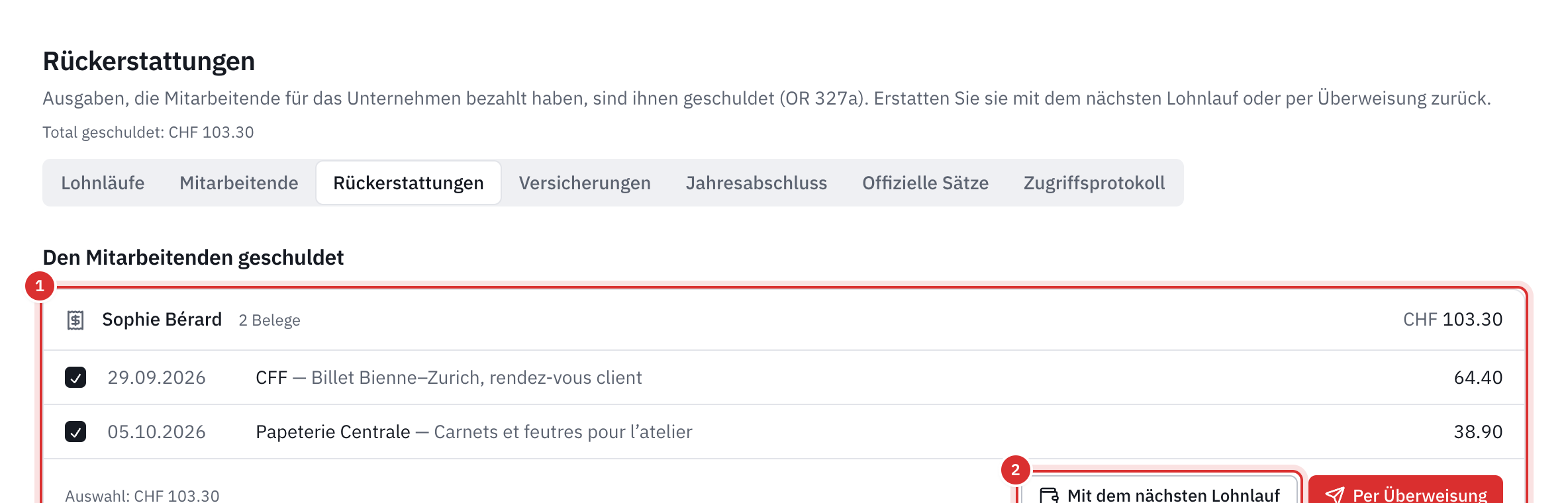Click the amount 38.90
The width and height of the screenshot is (1568, 503).
pyautogui.click(x=1478, y=432)
